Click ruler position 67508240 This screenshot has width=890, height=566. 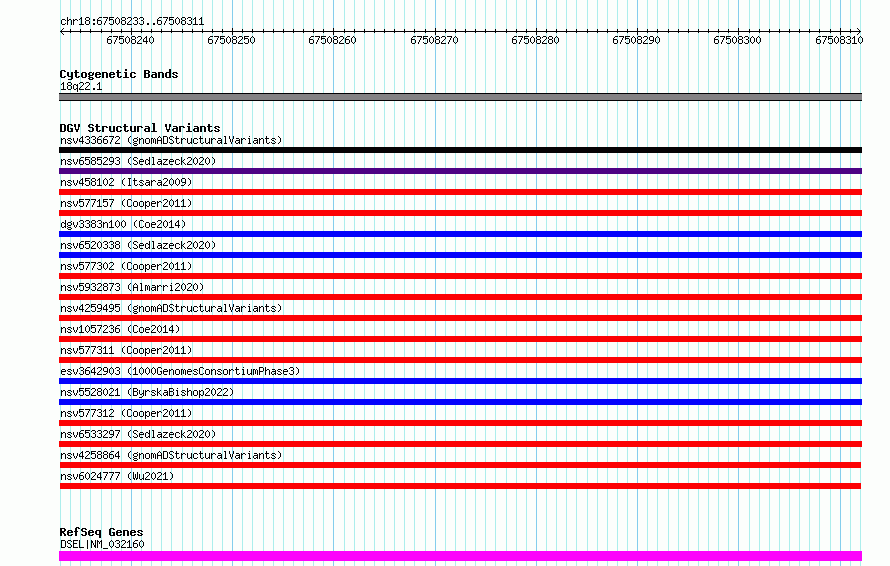(131, 40)
